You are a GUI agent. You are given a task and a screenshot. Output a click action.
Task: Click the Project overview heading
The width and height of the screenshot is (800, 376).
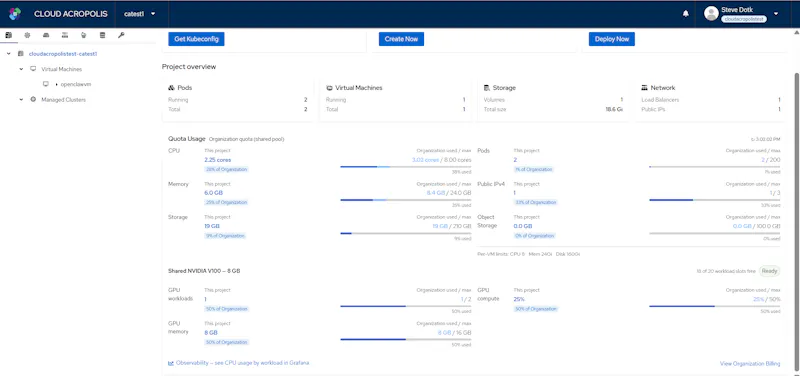click(x=189, y=67)
